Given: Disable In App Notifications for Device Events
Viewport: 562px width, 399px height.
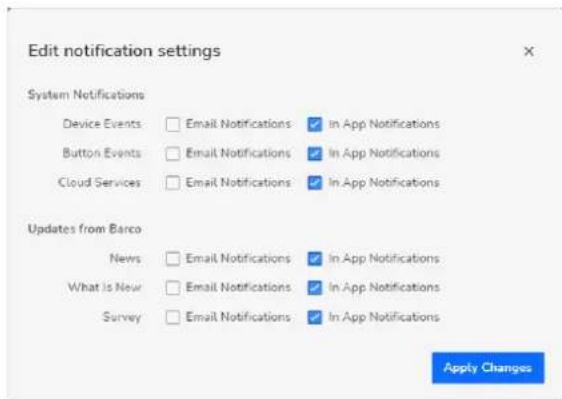Looking at the screenshot, I should pos(315,124).
